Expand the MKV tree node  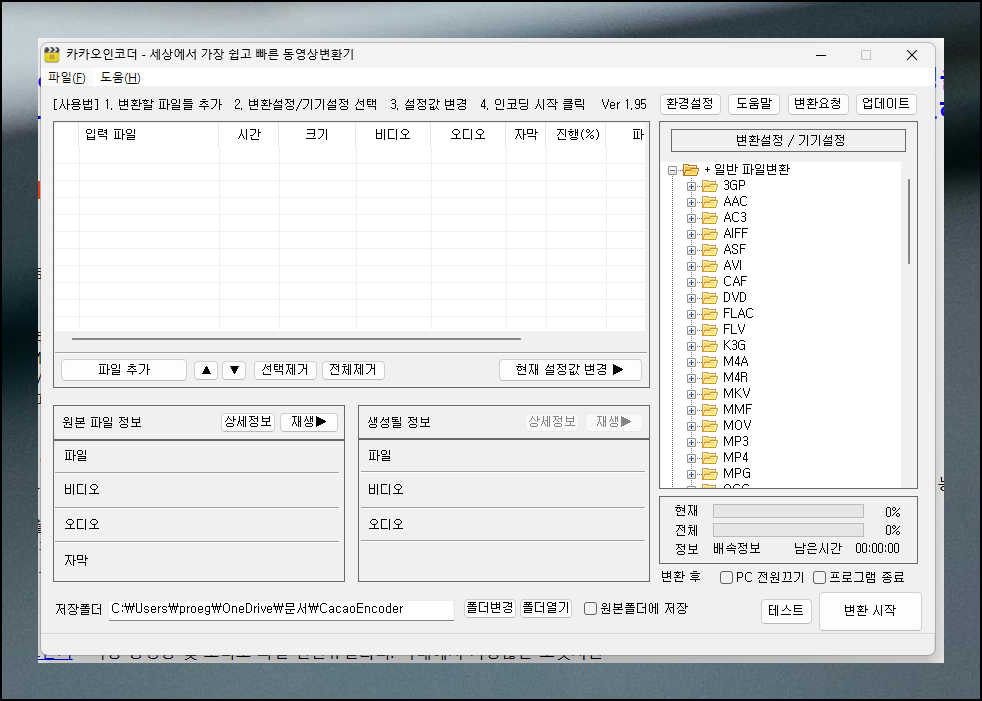691,394
